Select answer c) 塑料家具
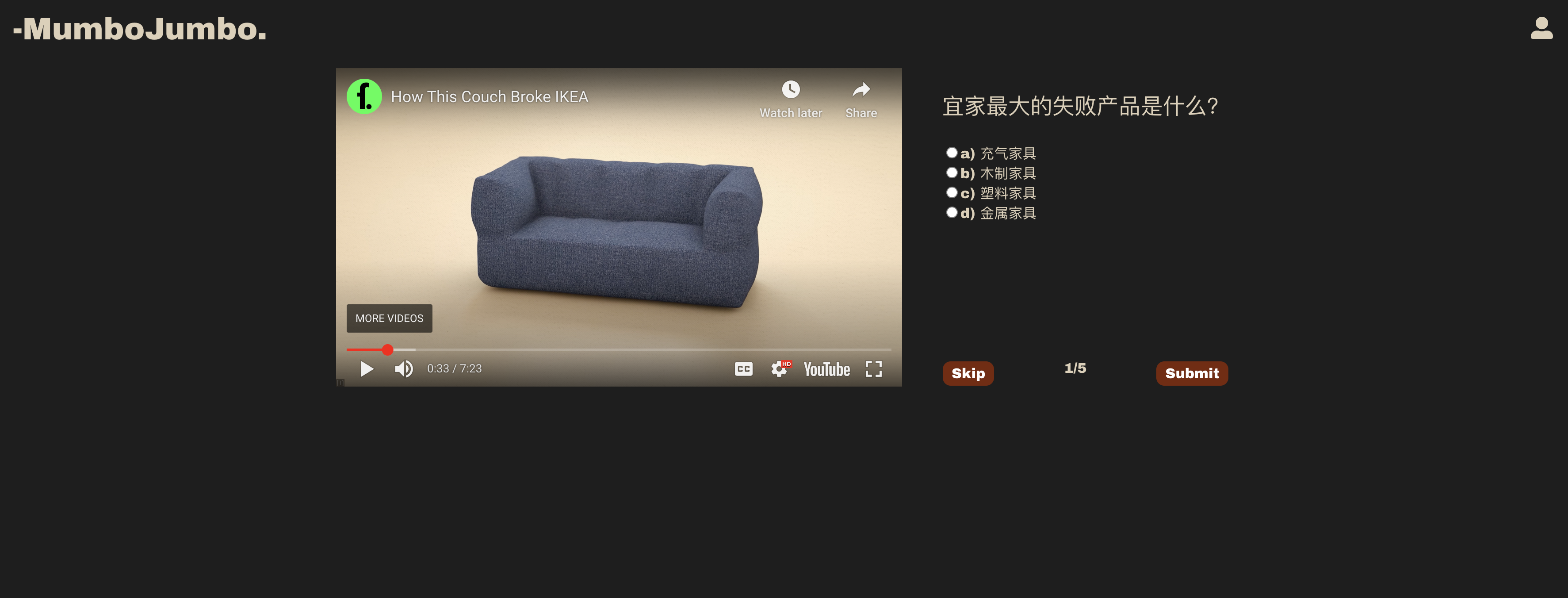Image resolution: width=1568 pixels, height=598 pixels. coord(952,193)
